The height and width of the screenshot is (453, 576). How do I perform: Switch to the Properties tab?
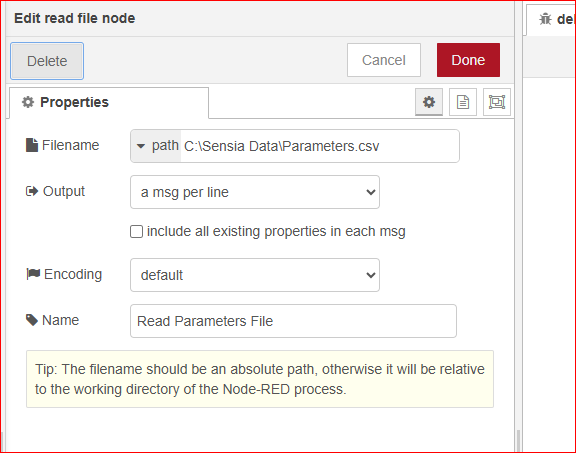(x=109, y=103)
